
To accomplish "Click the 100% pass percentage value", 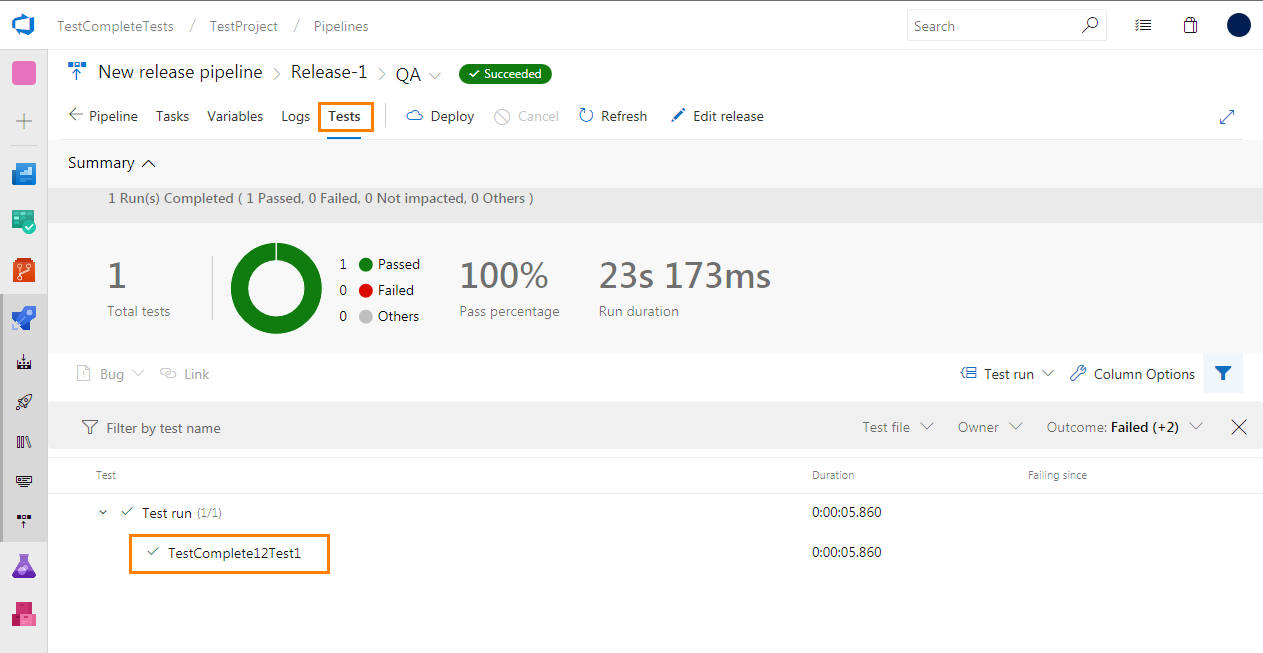I will coord(504,274).
